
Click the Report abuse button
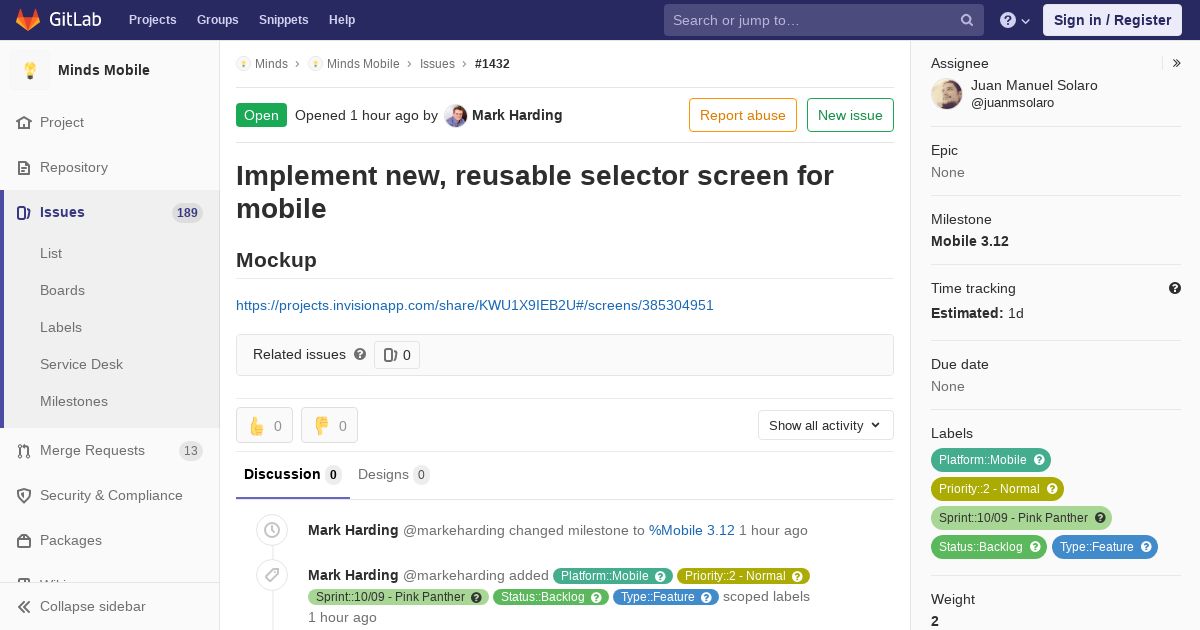743,115
